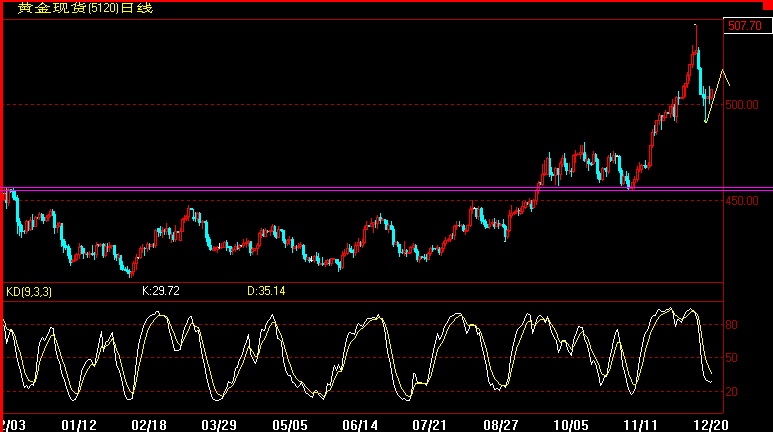The image size is (773, 432).
Task: Select the 08/27 date label
Action: [x=500, y=425]
